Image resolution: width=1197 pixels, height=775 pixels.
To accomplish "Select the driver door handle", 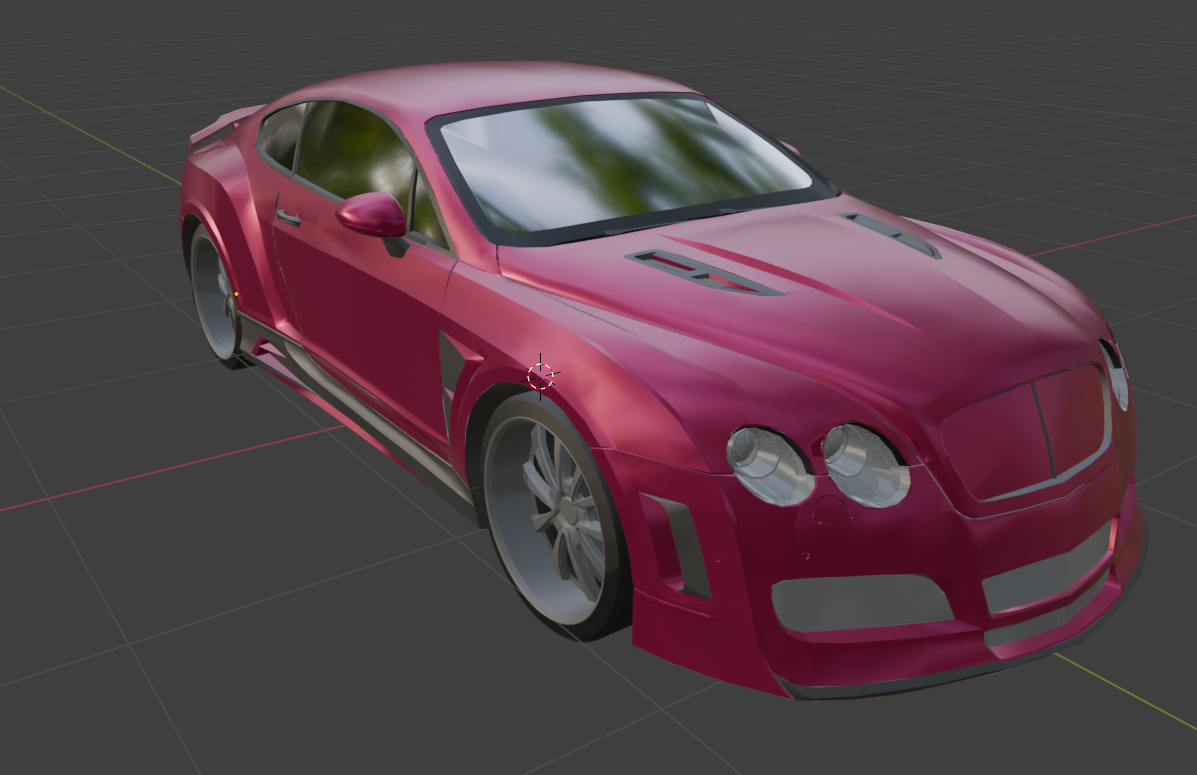I will pyautogui.click(x=287, y=216).
